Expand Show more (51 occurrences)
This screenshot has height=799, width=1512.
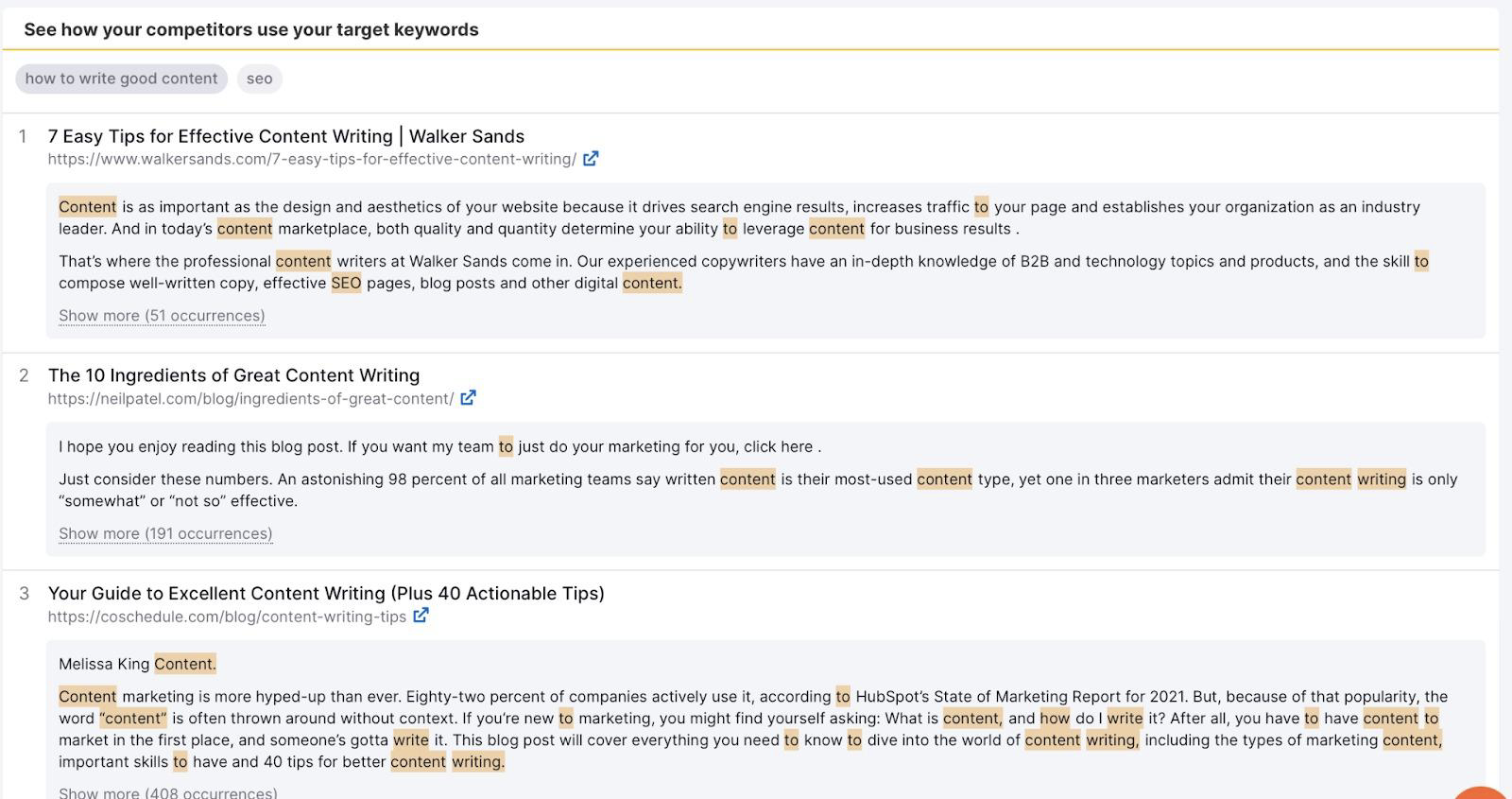(x=162, y=316)
